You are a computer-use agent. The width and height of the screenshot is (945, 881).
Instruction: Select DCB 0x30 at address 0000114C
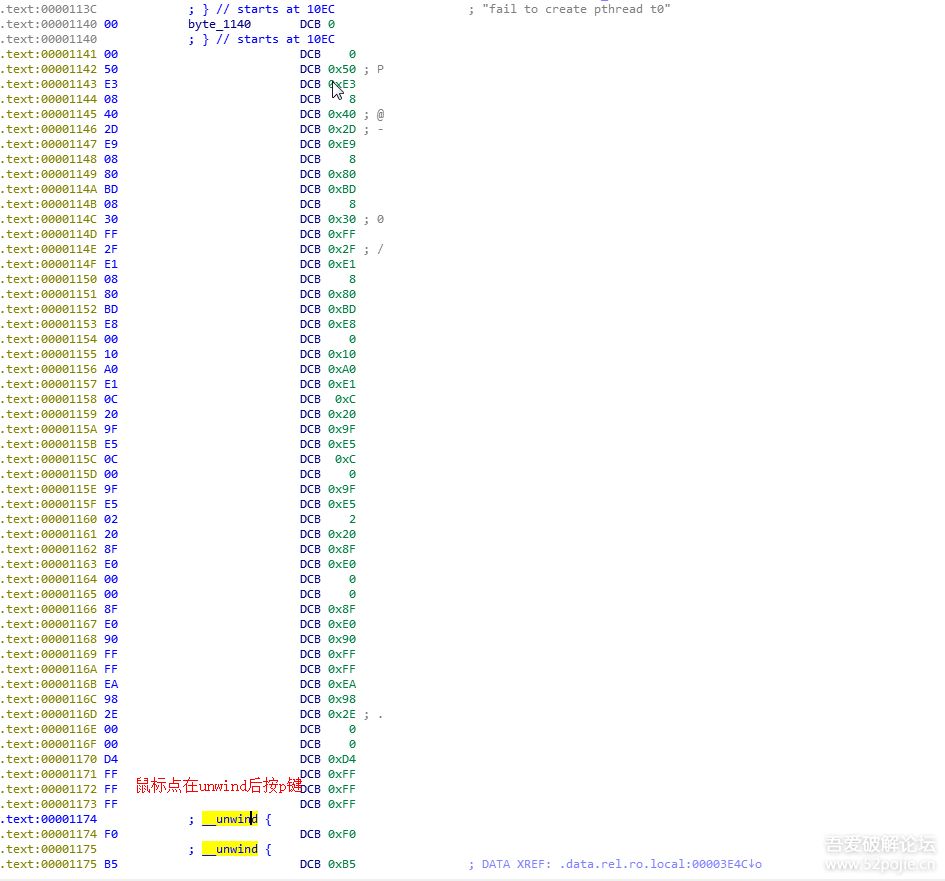coord(342,219)
